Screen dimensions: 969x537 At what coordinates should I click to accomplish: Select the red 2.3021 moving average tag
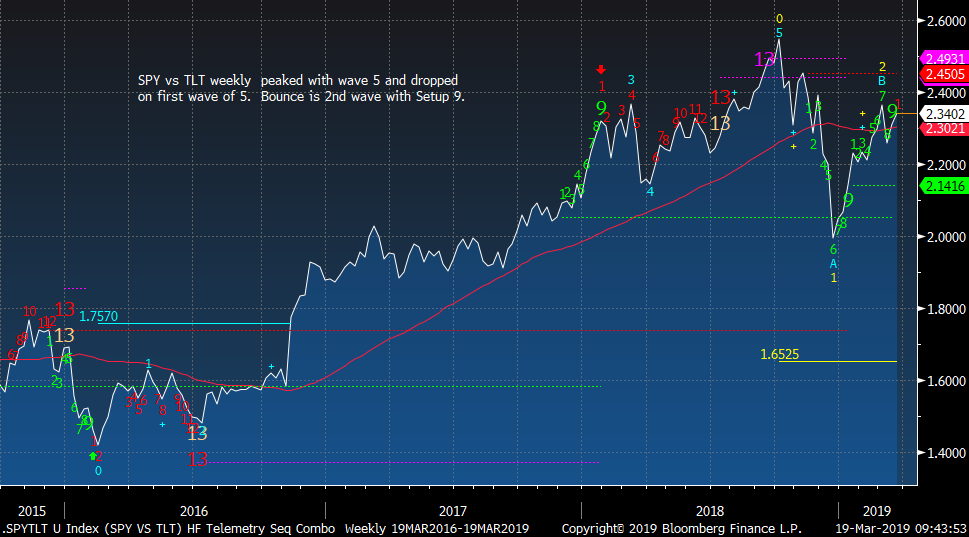point(944,129)
